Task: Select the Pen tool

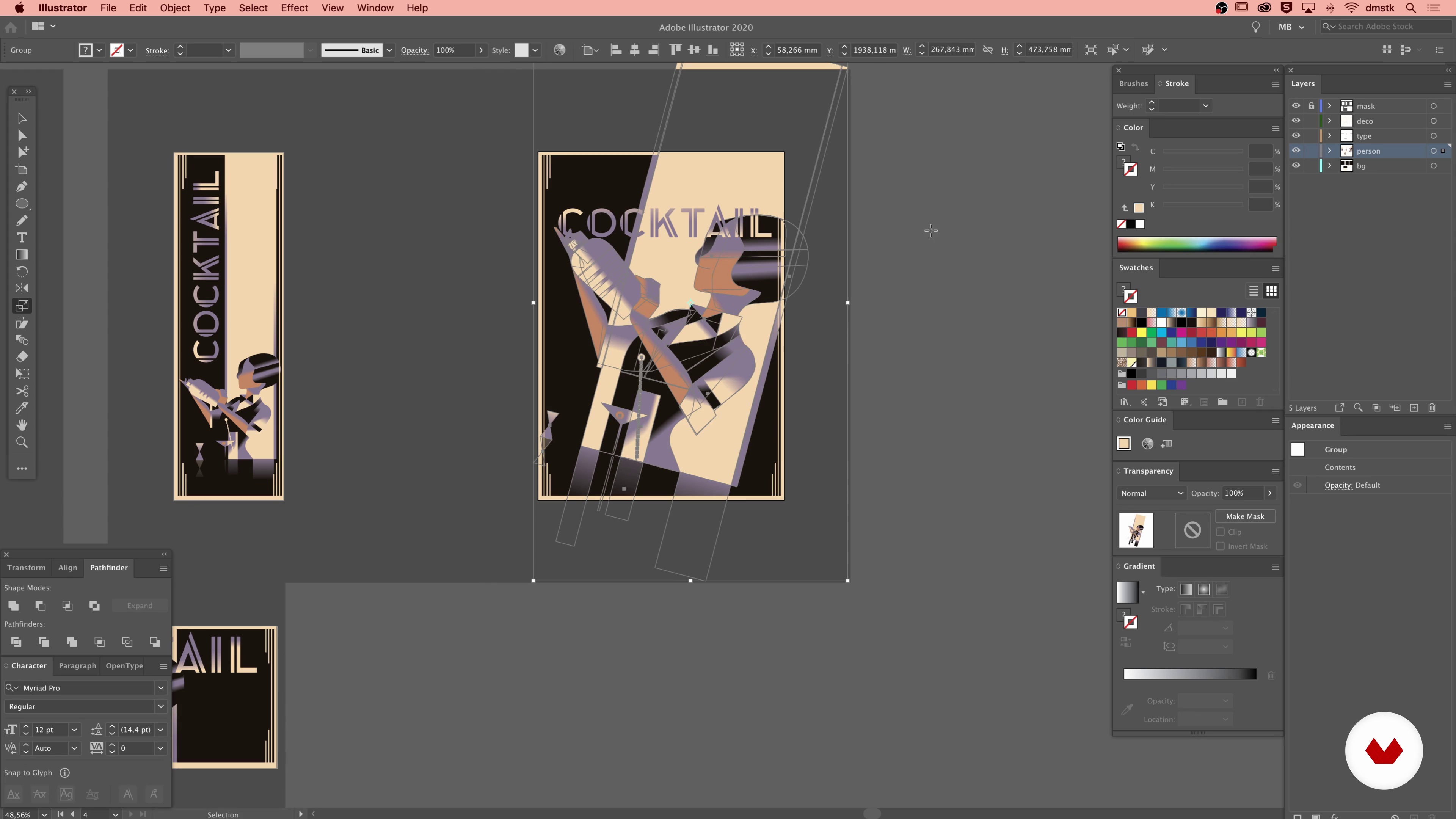Action: (22, 187)
